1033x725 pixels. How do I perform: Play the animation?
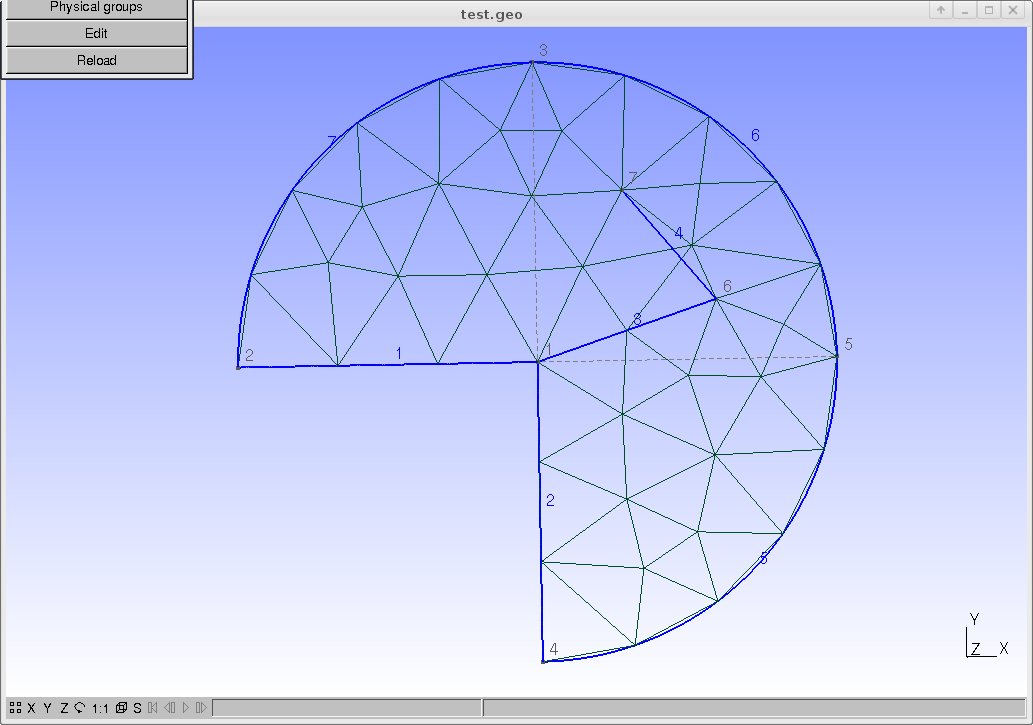185,708
